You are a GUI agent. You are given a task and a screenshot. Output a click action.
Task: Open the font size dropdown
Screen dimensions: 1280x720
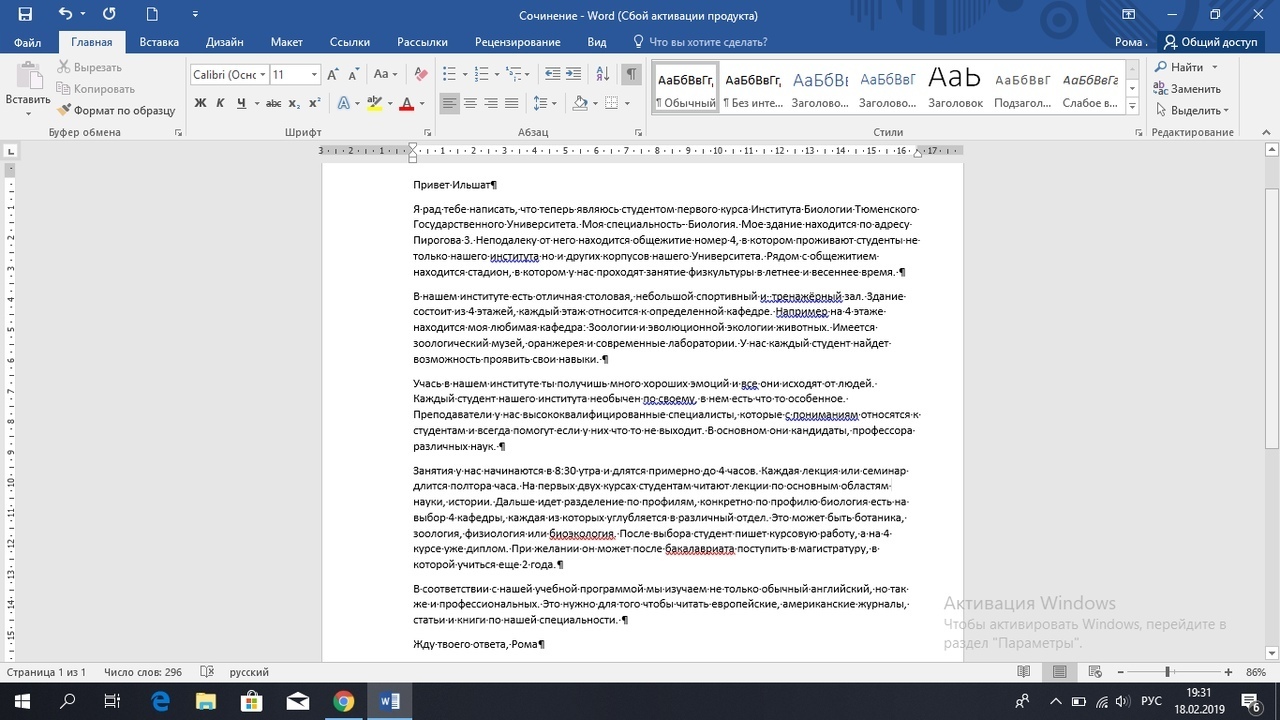point(314,75)
